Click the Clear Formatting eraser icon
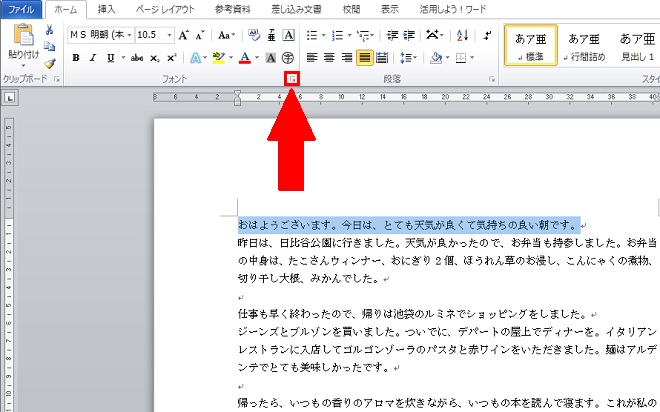 pyautogui.click(x=254, y=35)
